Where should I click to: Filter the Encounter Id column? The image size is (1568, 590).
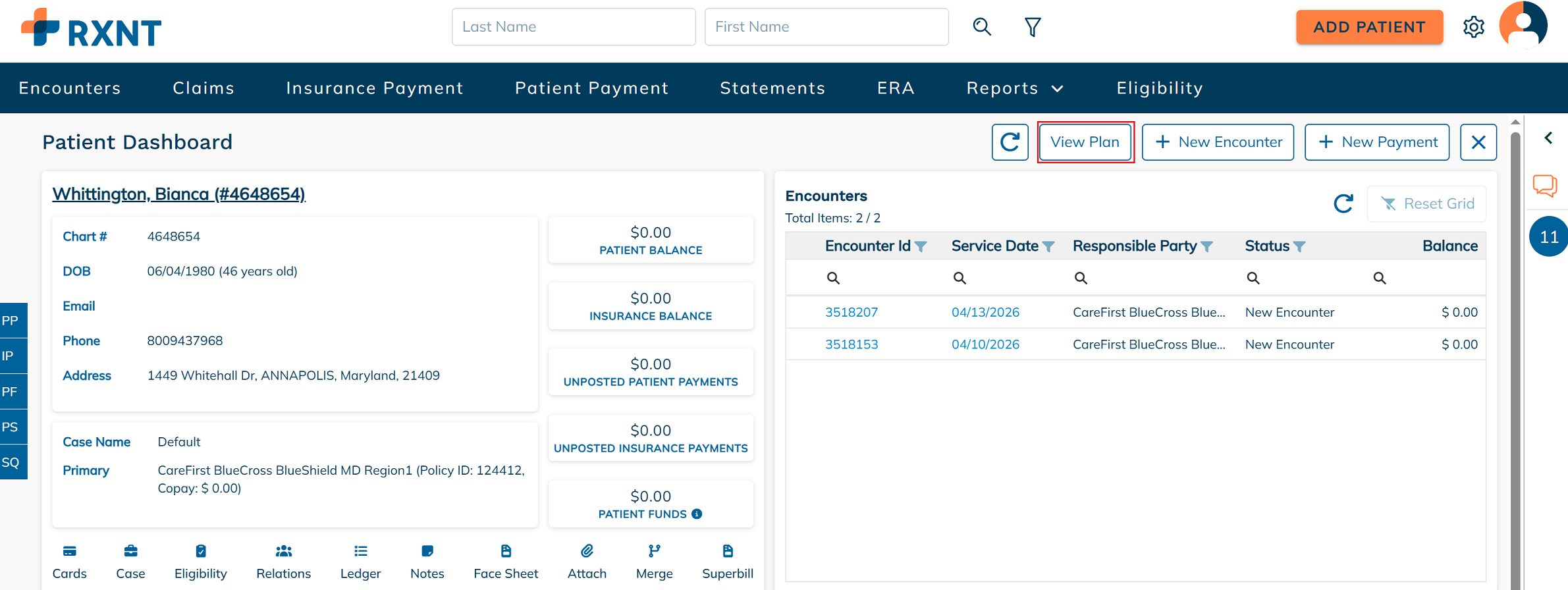(921, 247)
